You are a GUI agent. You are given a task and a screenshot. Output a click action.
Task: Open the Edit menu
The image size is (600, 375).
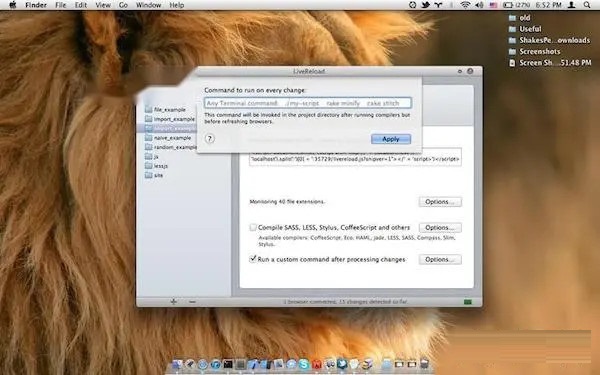[81, 5]
